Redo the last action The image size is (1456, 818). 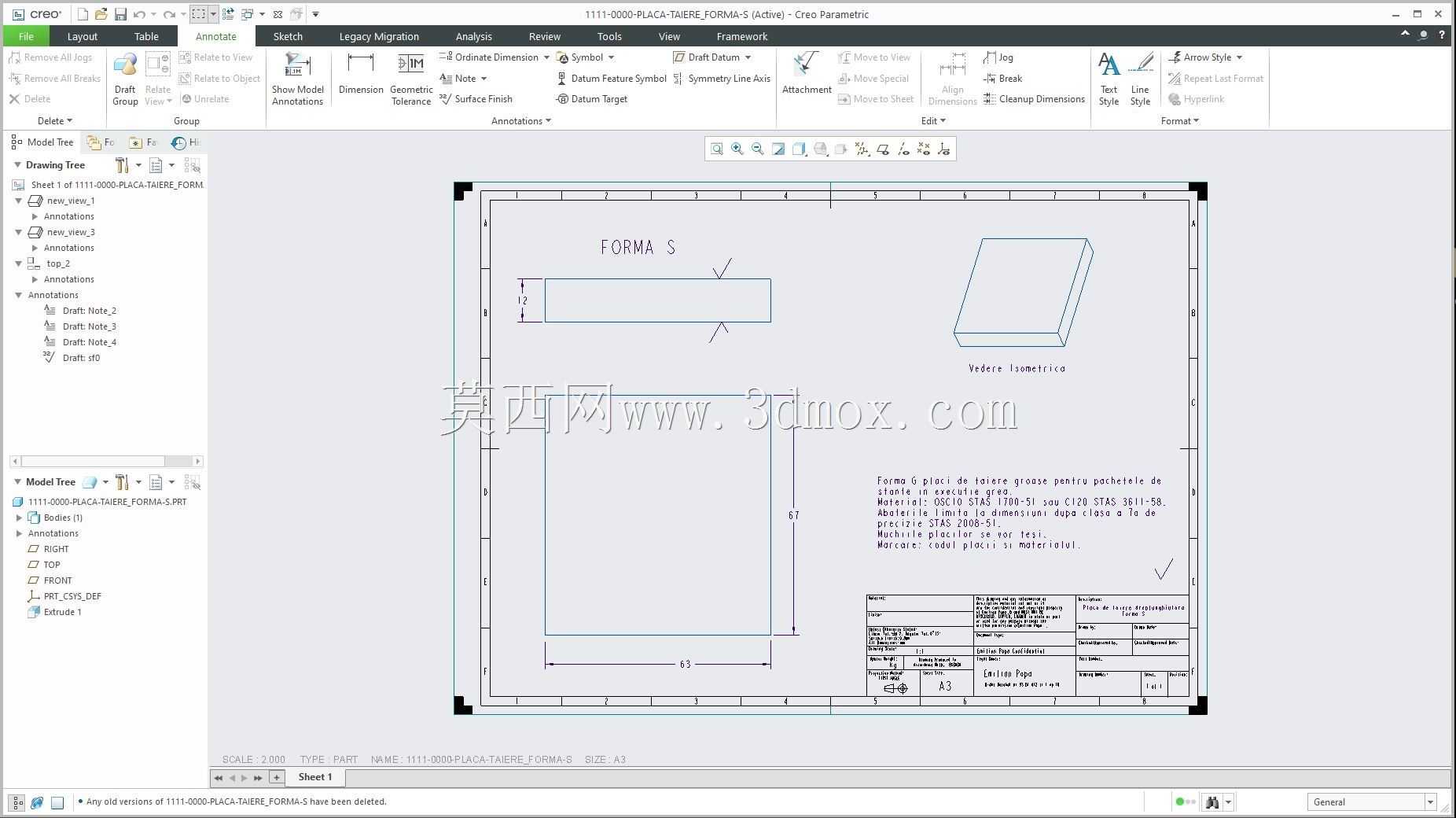tap(169, 14)
